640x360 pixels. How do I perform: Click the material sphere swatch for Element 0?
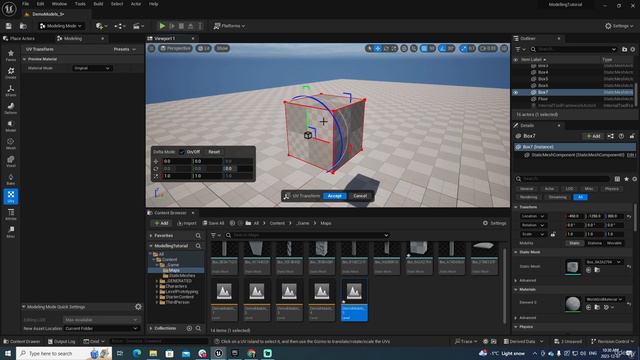pyautogui.click(x=573, y=304)
